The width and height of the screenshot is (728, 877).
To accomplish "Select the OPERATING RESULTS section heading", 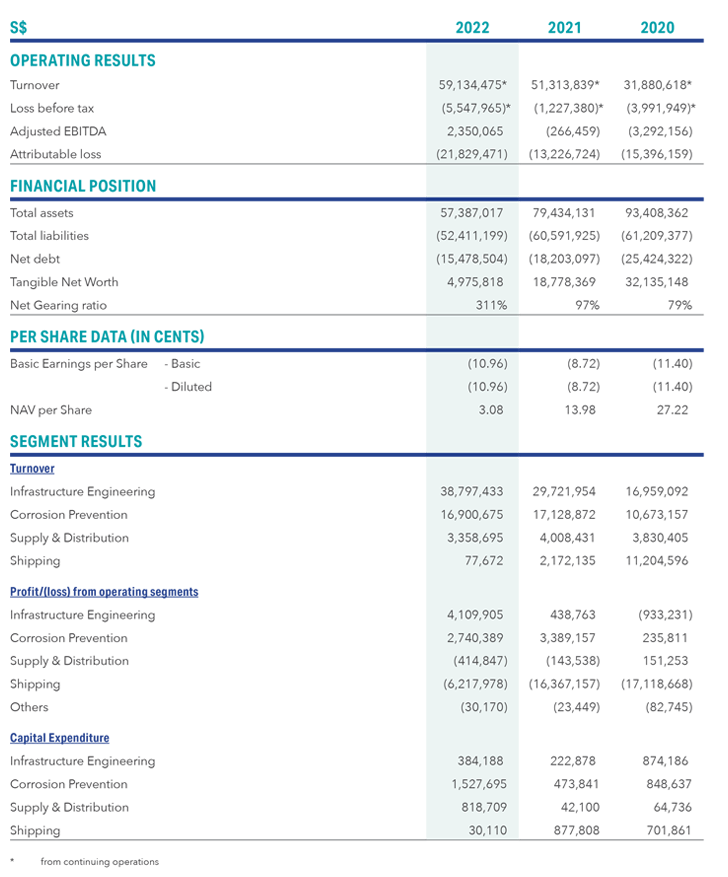I will pyautogui.click(x=83, y=60).
